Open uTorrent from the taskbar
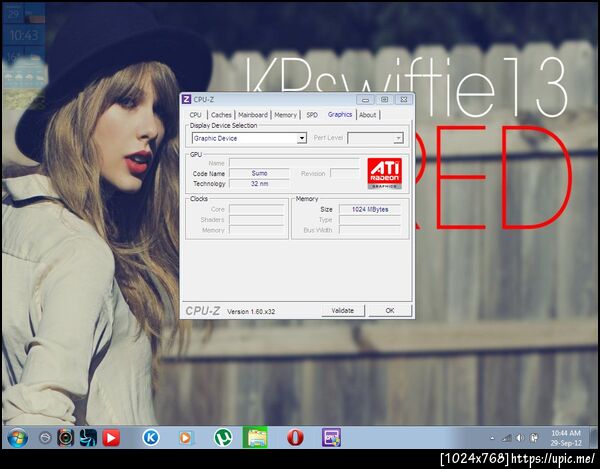 (x=223, y=438)
